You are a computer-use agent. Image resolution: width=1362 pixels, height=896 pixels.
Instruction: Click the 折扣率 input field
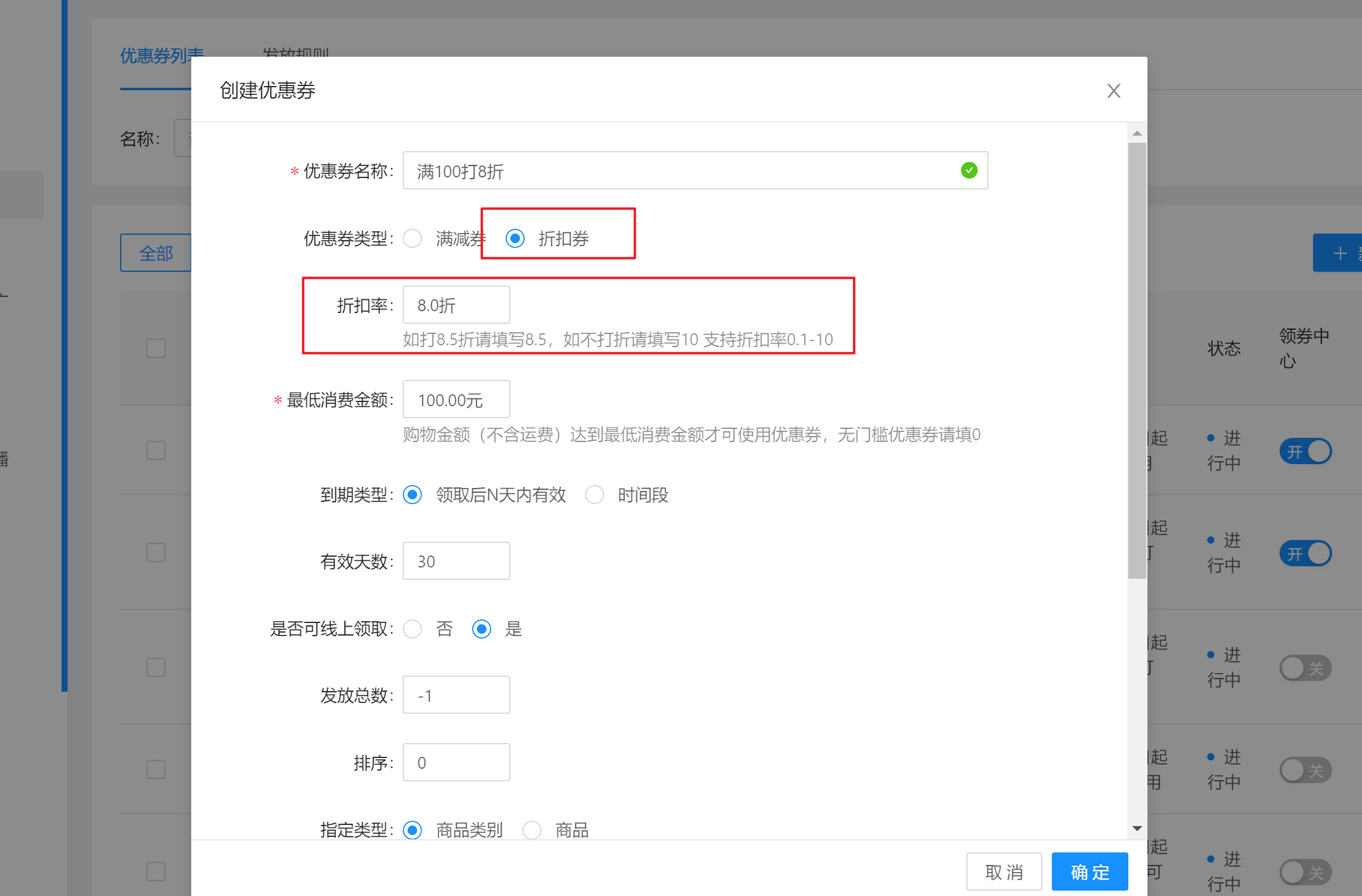pyautogui.click(x=456, y=305)
